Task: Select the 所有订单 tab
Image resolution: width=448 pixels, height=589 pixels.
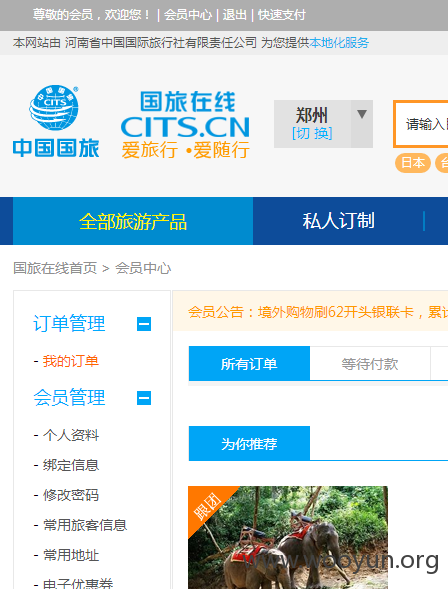Action: (x=249, y=364)
